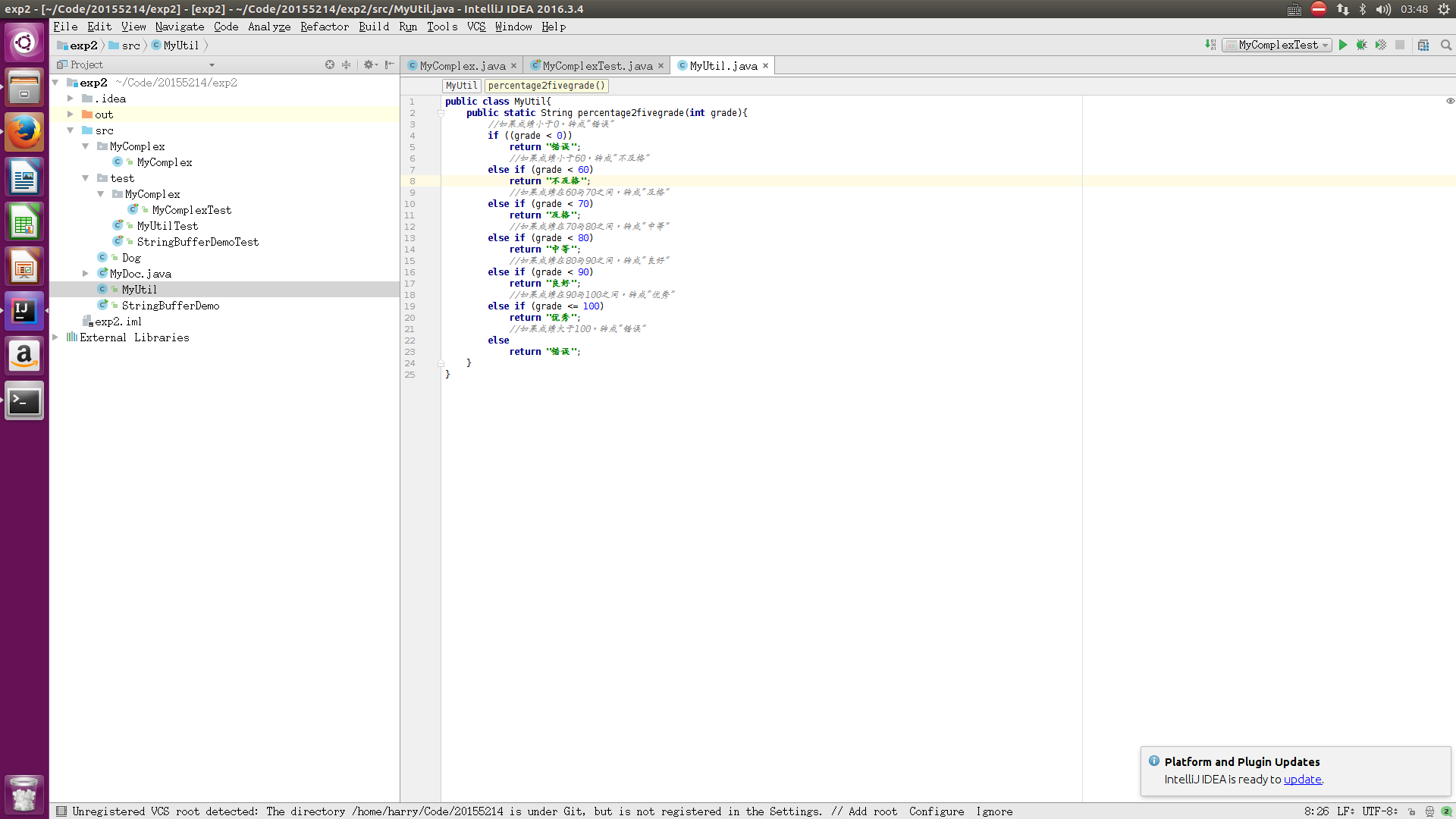
Task: Close the MyUtil.java tab
Action: (766, 66)
